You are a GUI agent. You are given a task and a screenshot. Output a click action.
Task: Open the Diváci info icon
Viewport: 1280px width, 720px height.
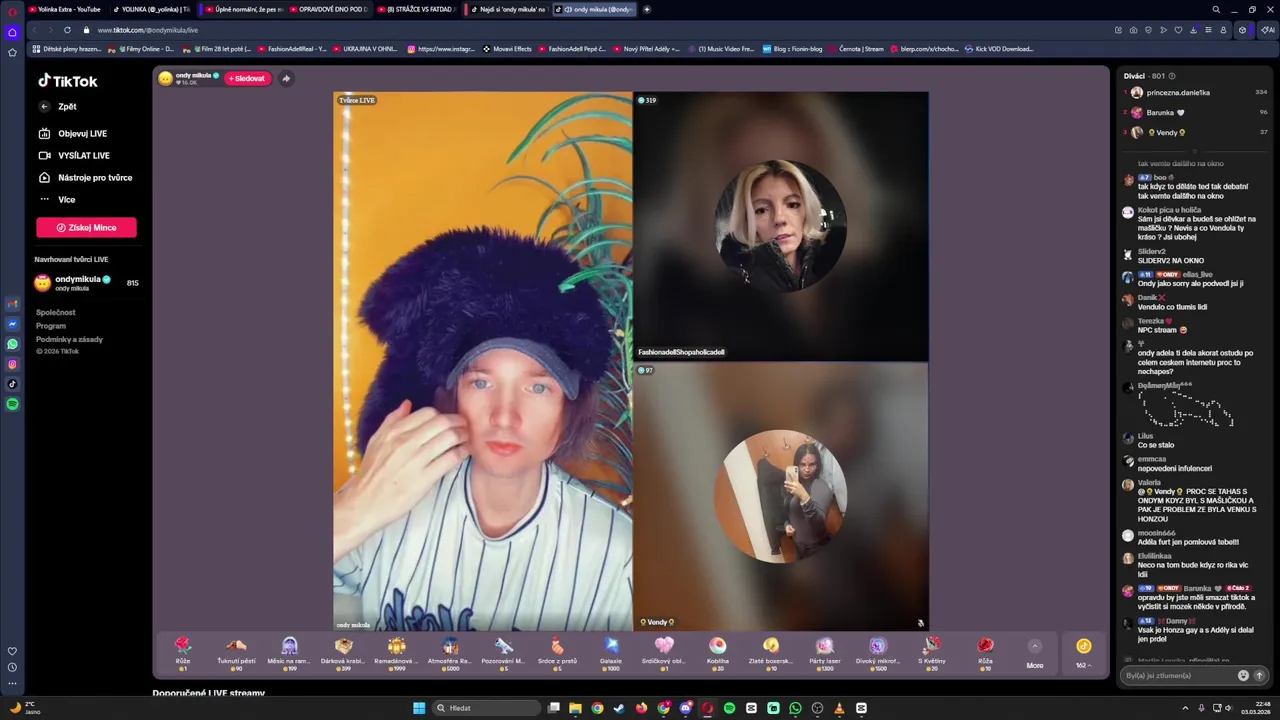pyautogui.click(x=1172, y=76)
